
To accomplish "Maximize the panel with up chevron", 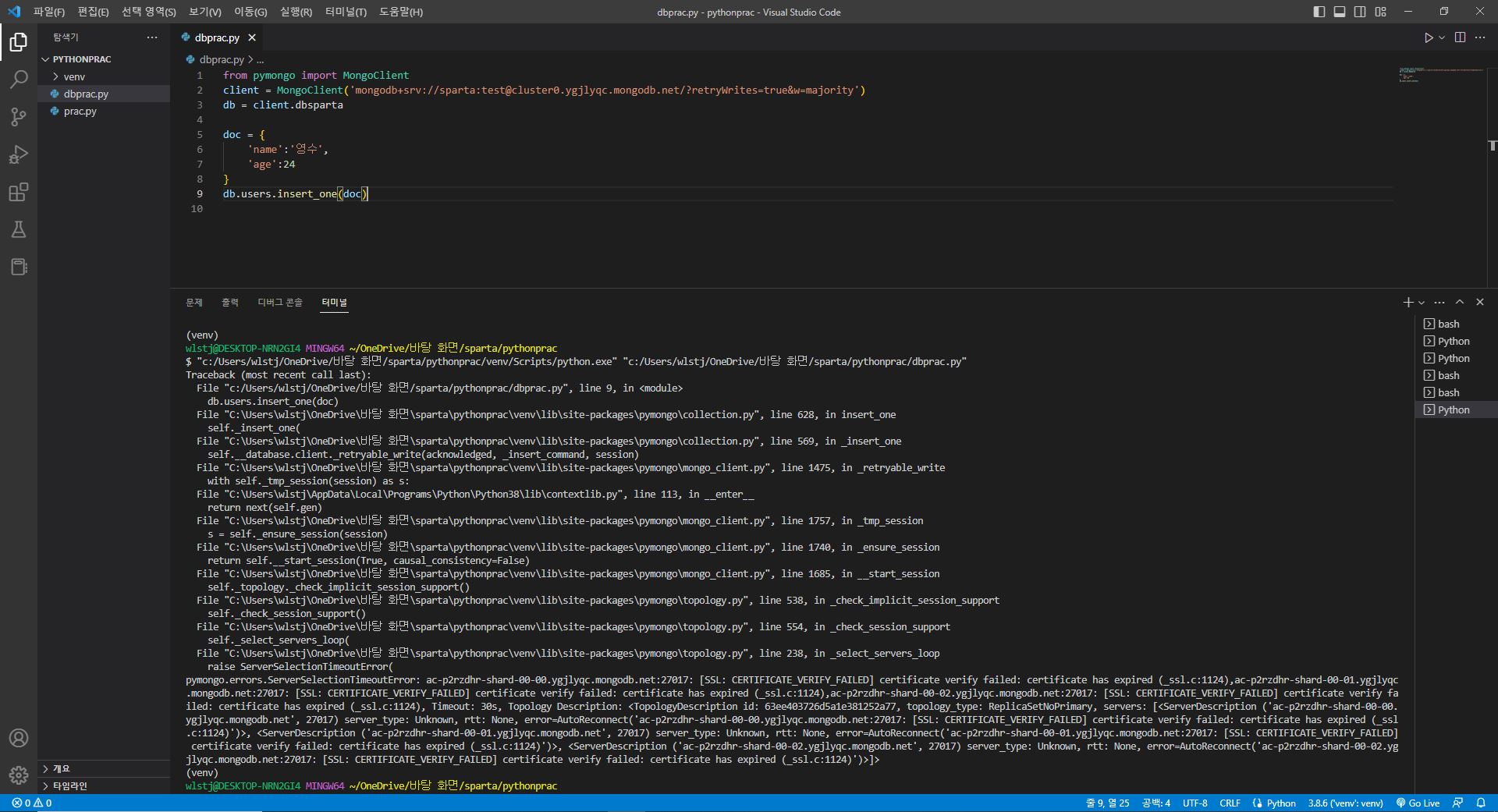I will pos(1460,302).
